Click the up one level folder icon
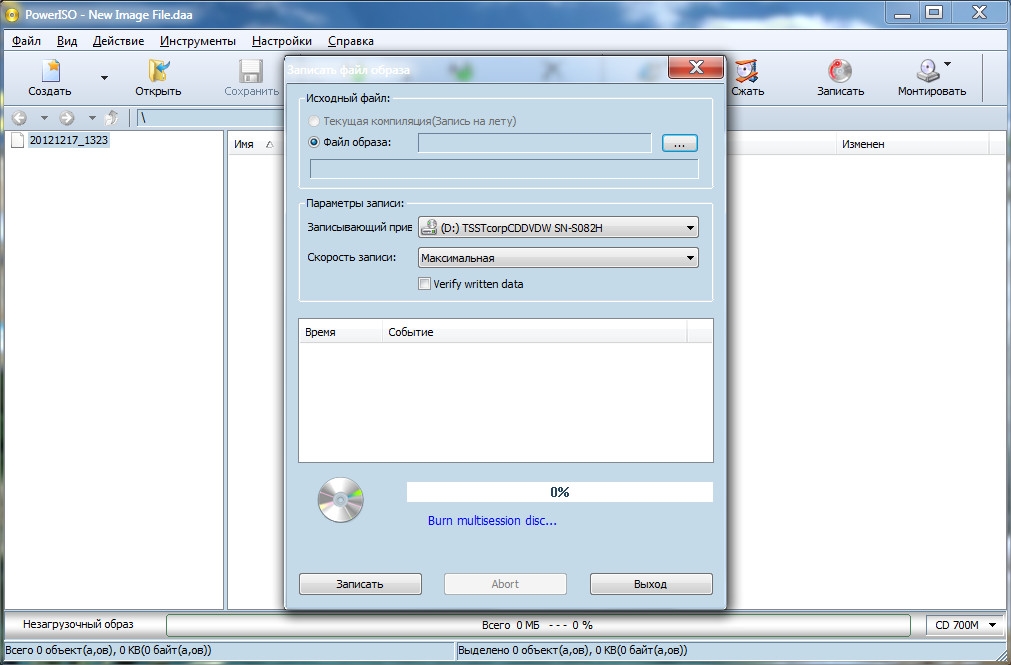The image size is (1011, 665). 112,117
